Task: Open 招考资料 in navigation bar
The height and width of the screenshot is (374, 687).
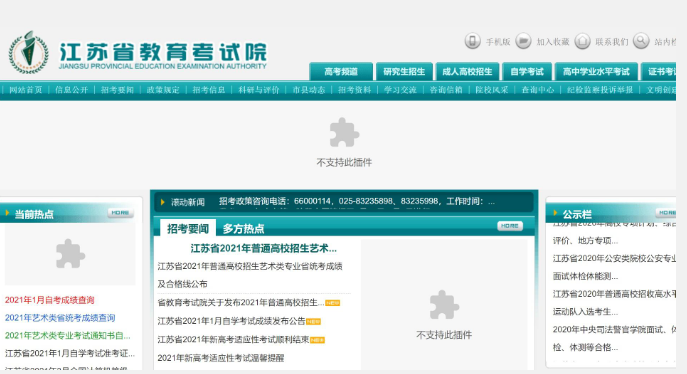Action: [x=354, y=90]
